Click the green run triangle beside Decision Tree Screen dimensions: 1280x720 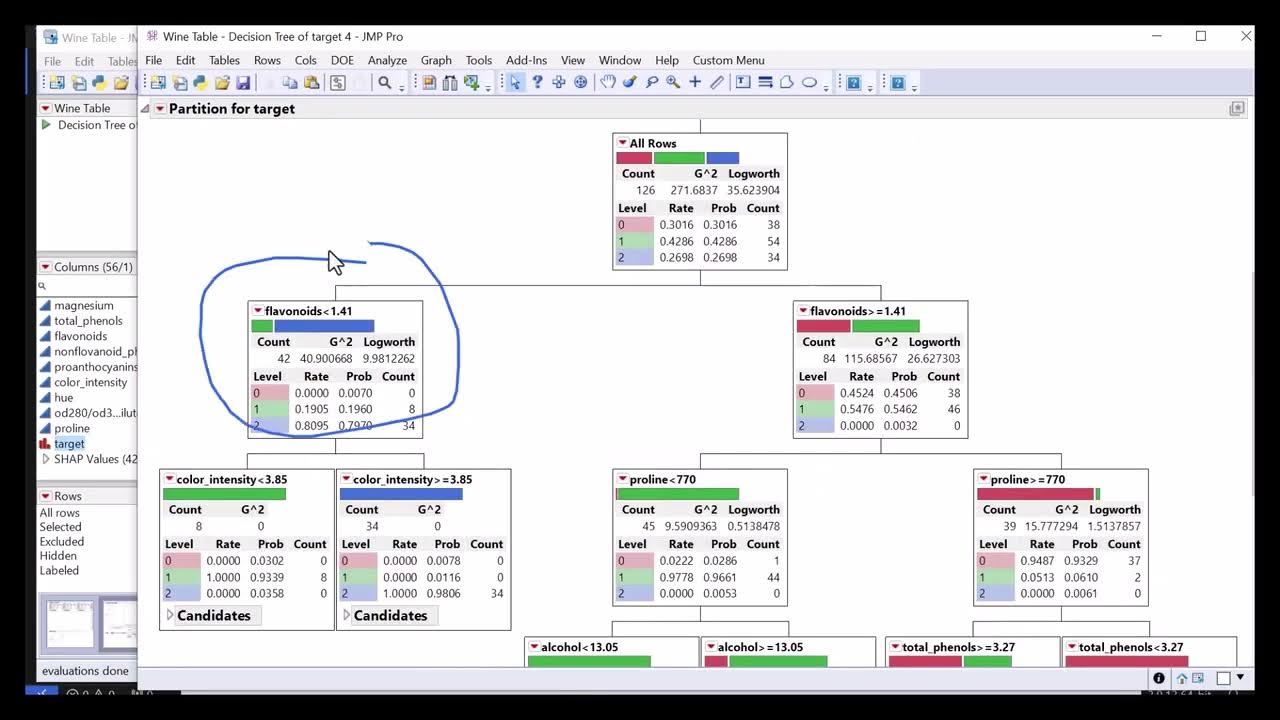[x=46, y=125]
